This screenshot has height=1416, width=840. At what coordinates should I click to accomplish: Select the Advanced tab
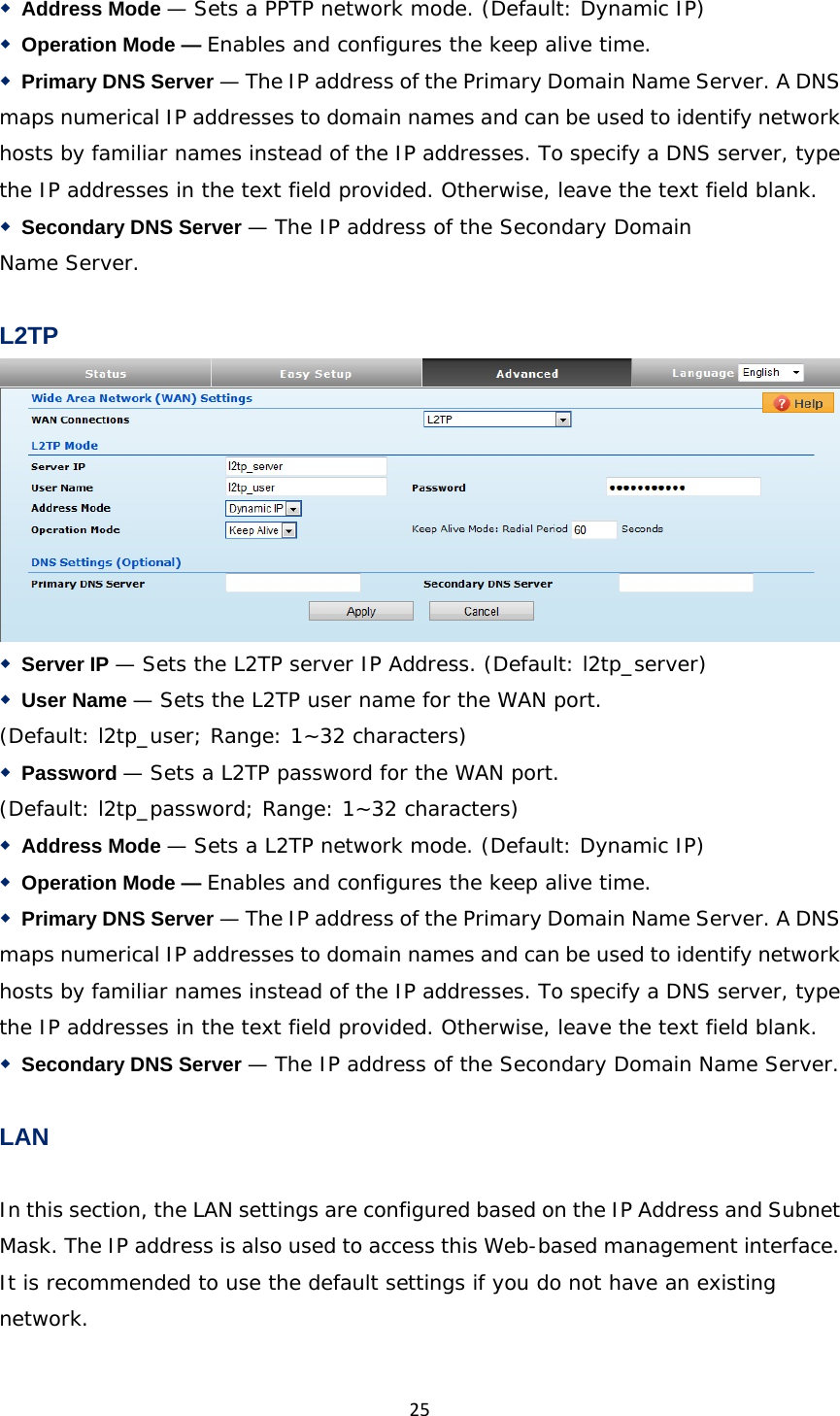[526, 374]
